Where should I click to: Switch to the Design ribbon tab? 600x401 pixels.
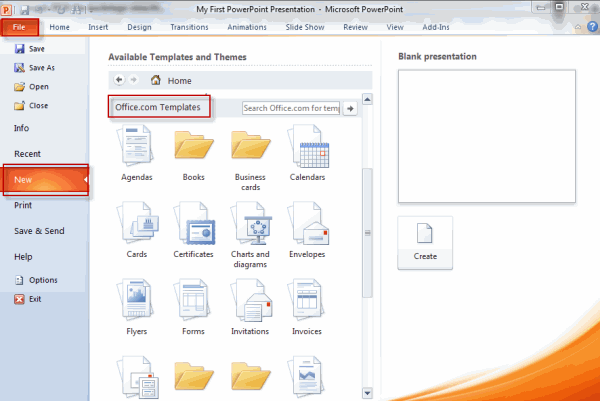(x=139, y=27)
